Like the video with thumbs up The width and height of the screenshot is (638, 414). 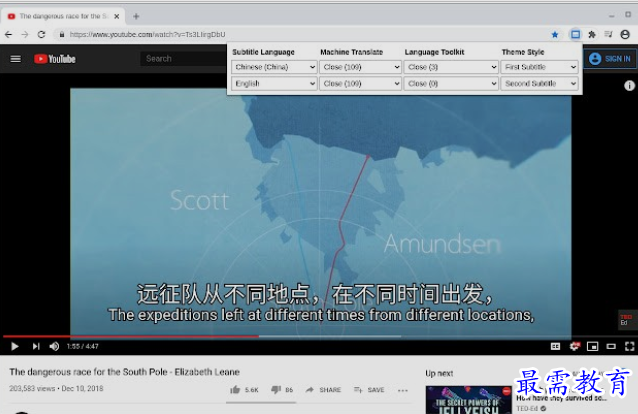point(244,390)
